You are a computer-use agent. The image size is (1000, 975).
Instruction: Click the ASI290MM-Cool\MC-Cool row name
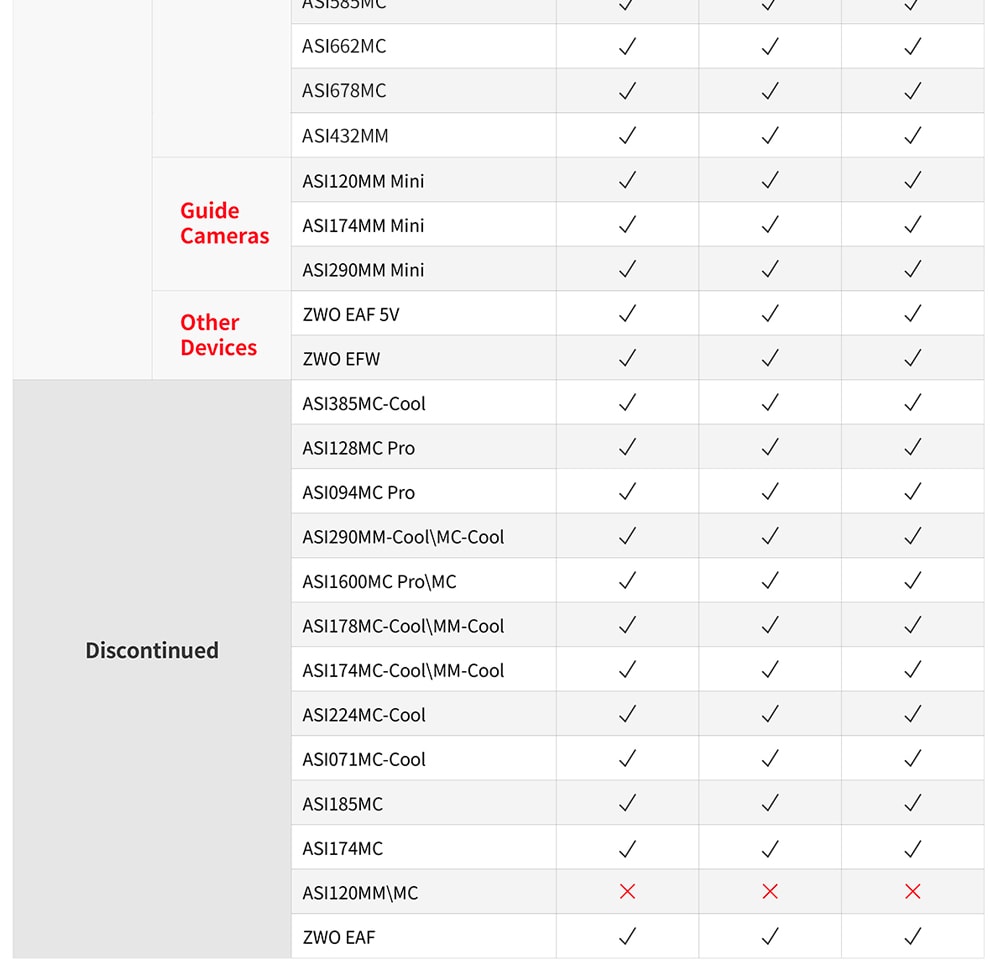tap(403, 537)
